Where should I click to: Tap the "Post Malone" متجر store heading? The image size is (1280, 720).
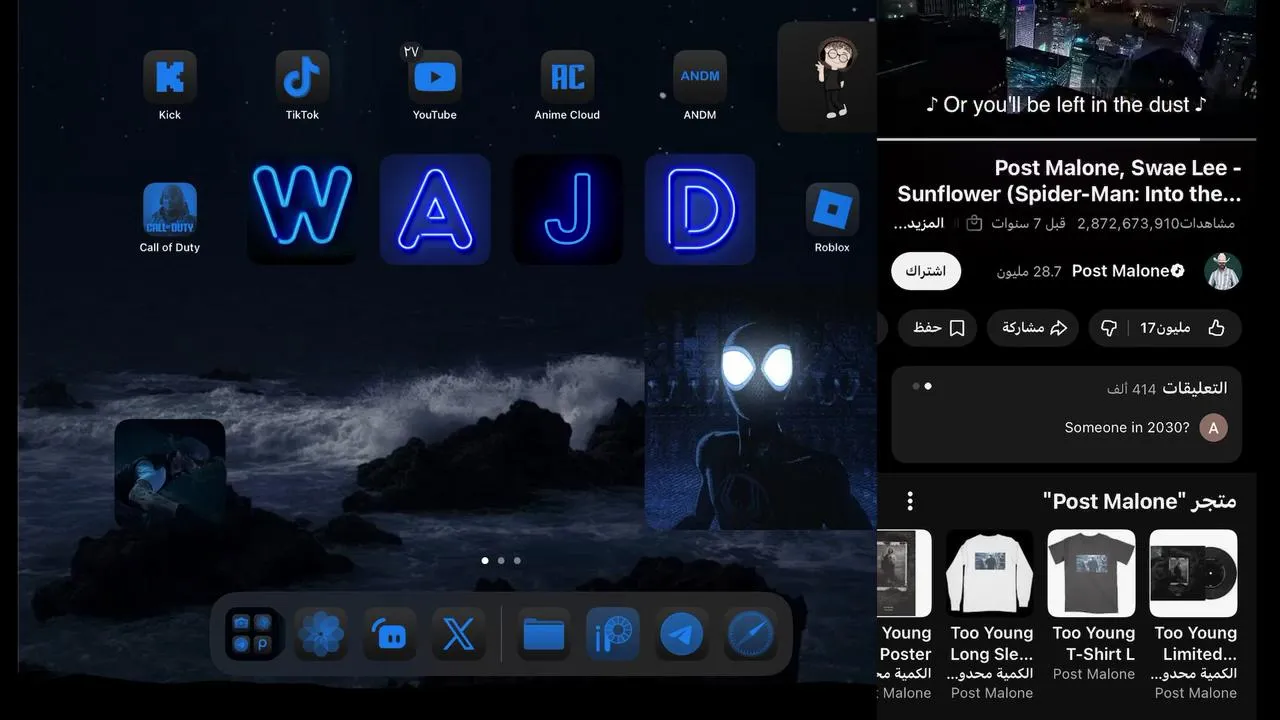point(1139,501)
